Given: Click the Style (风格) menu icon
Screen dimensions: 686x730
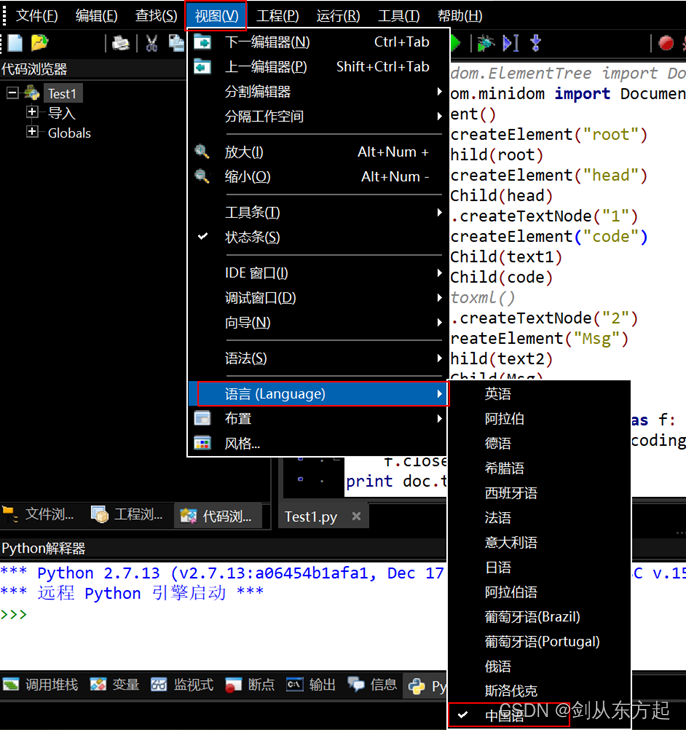Looking at the screenshot, I should pyautogui.click(x=203, y=443).
